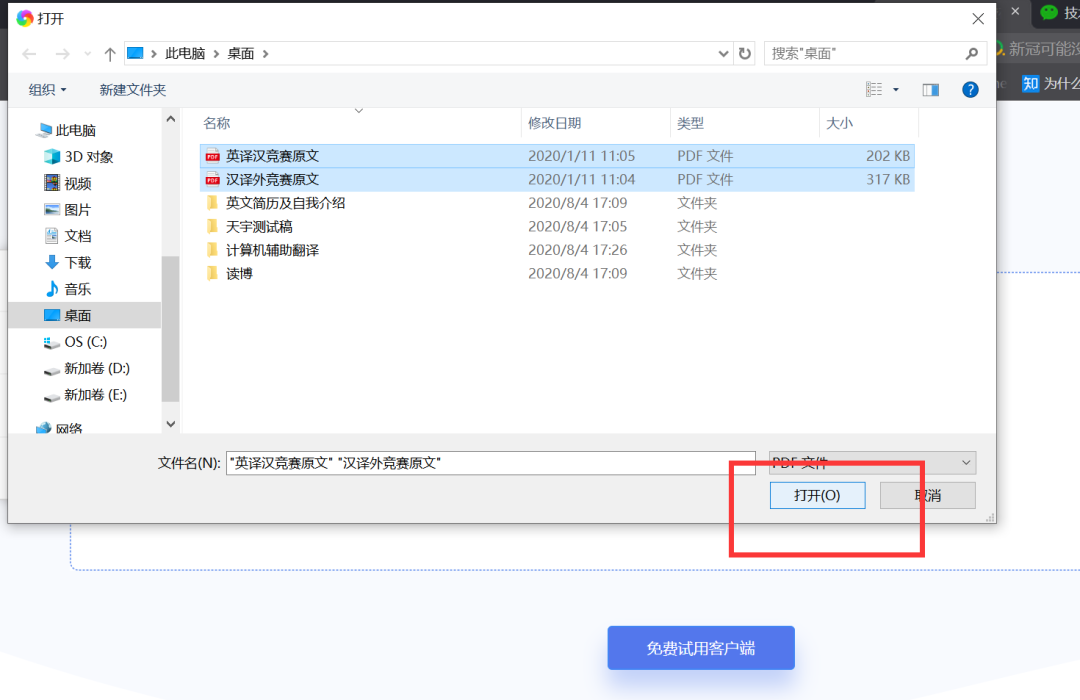Click the 2020/1/11 11:05 date cell

coord(581,156)
